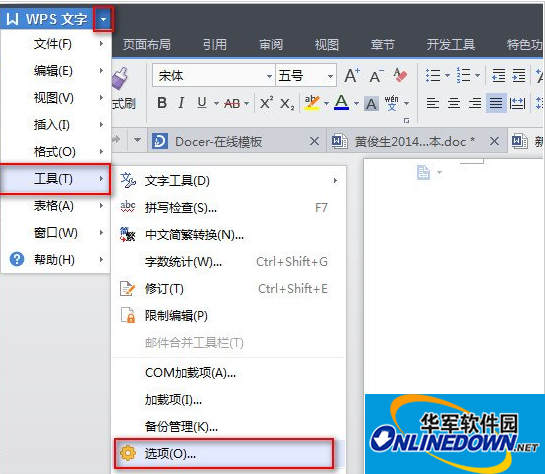Open the 格式(O) menu
The image size is (545, 474).
(x=56, y=152)
